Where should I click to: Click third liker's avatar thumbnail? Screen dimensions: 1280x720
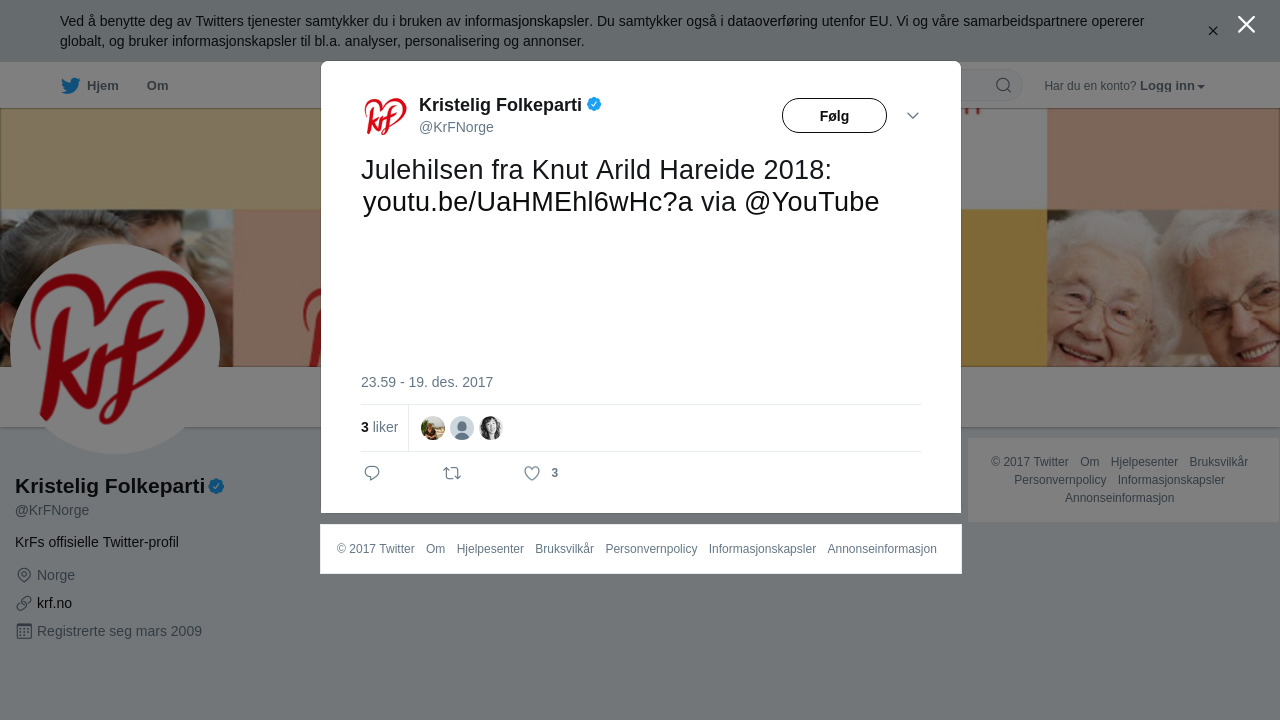pyautogui.click(x=490, y=428)
